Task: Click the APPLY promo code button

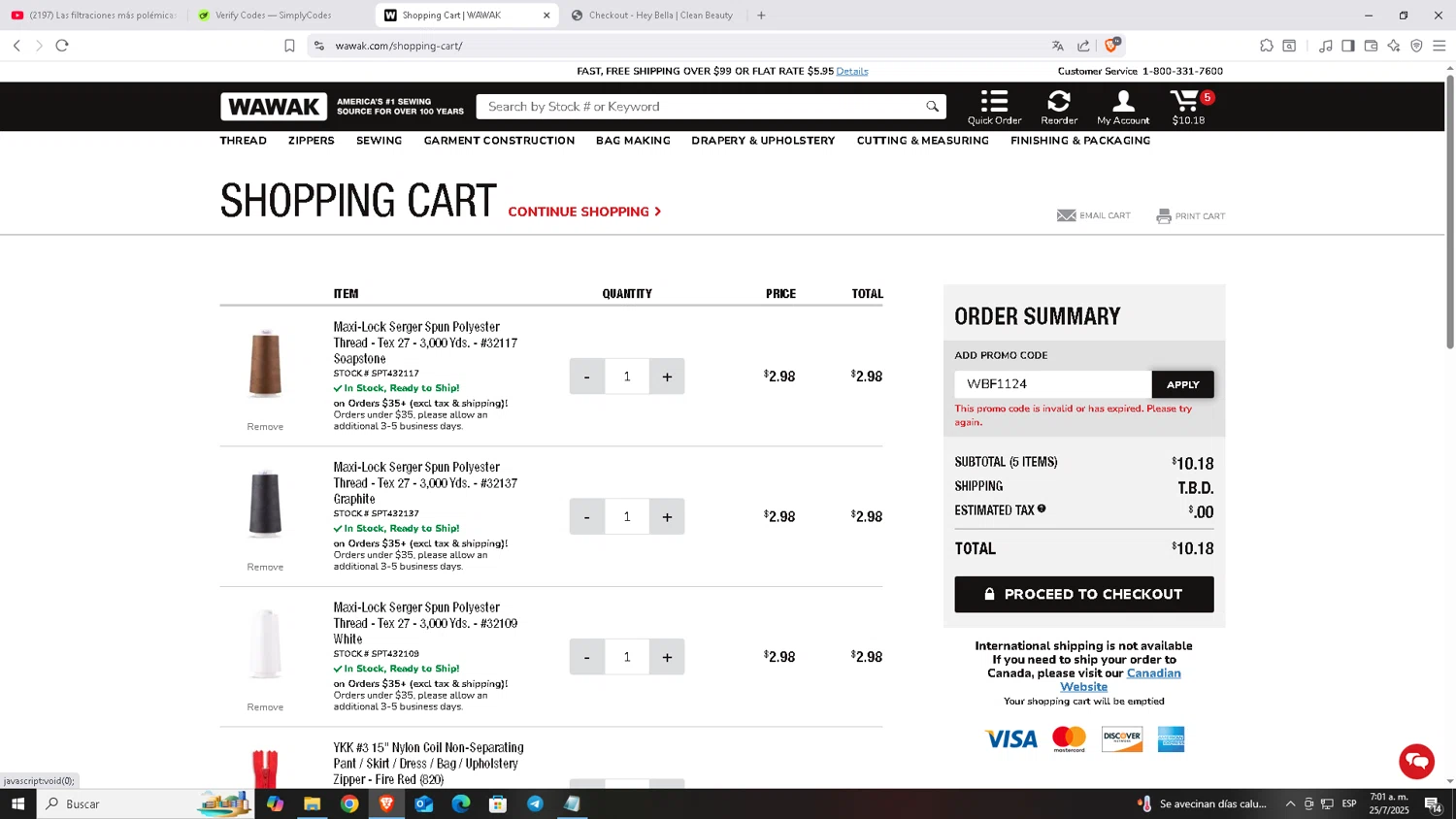Action: click(x=1182, y=384)
